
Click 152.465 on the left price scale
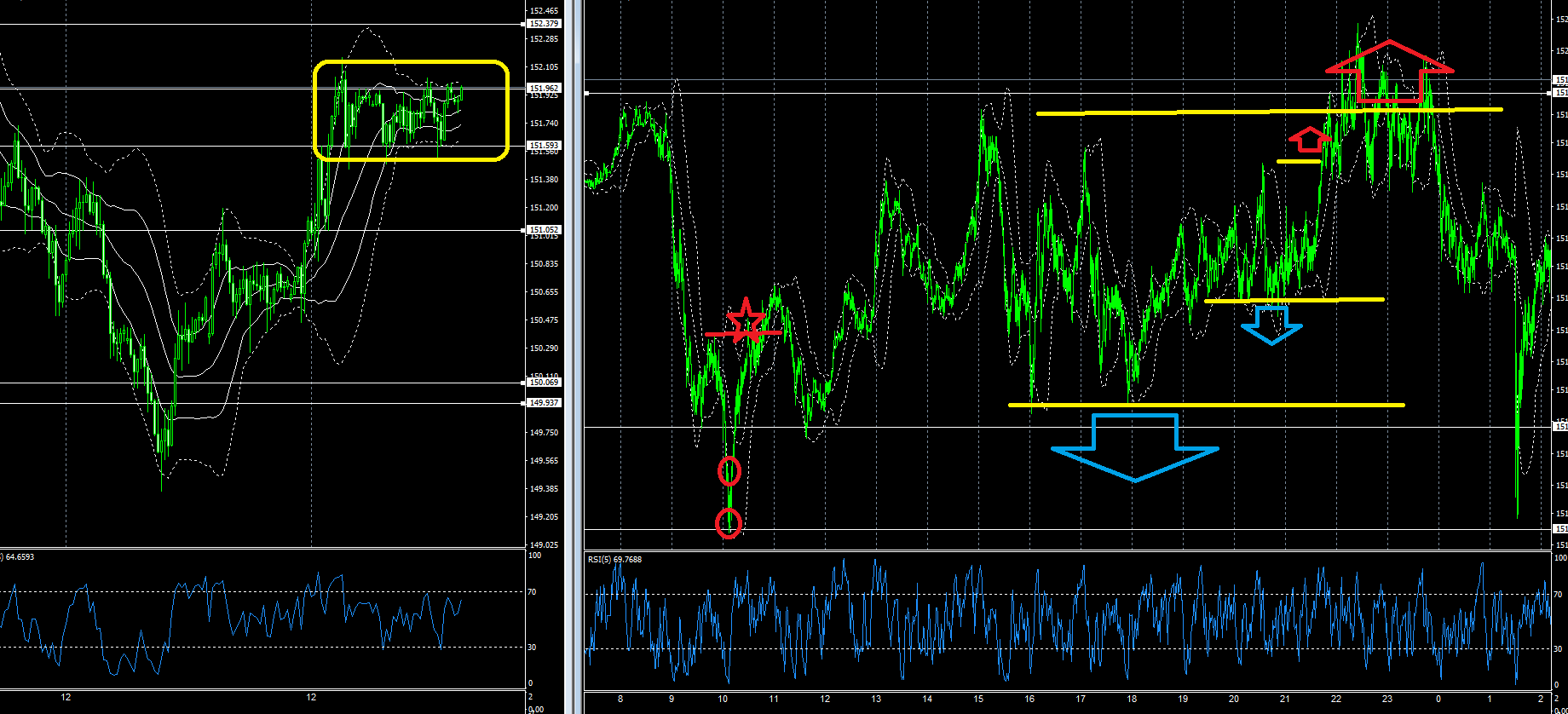click(x=545, y=11)
